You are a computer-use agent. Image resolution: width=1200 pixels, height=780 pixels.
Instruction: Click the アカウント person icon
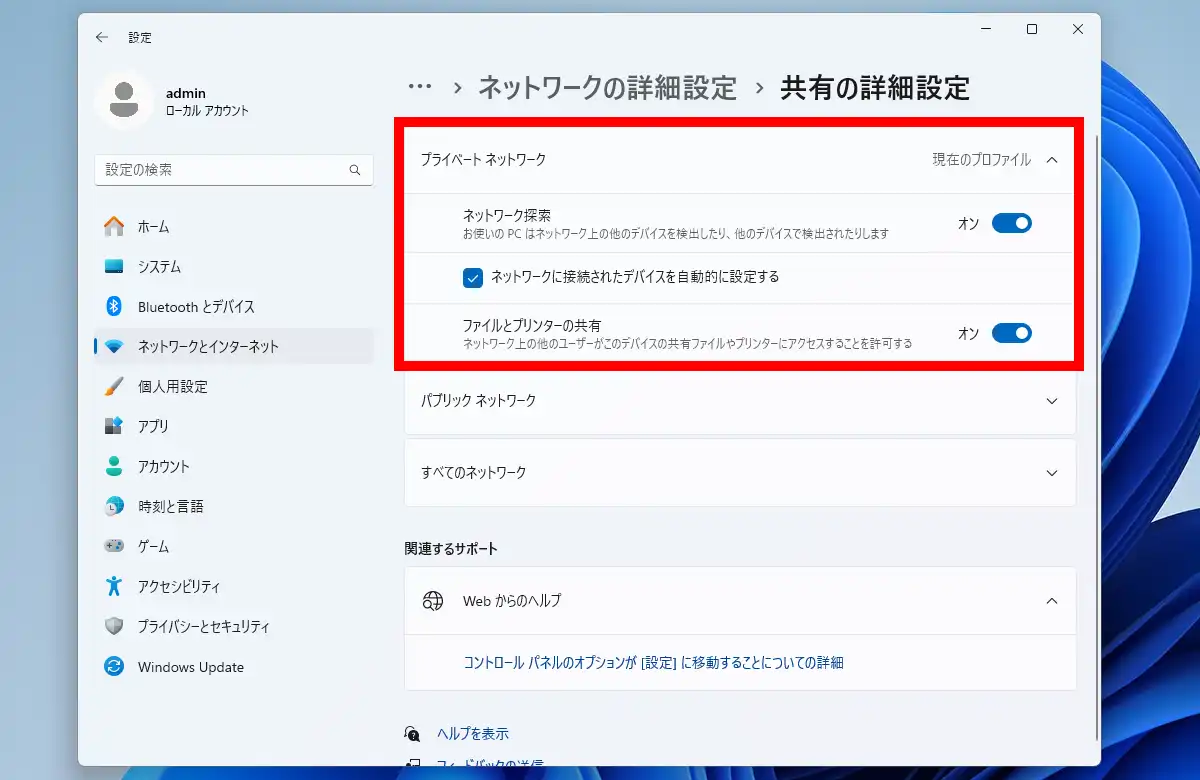click(114, 466)
